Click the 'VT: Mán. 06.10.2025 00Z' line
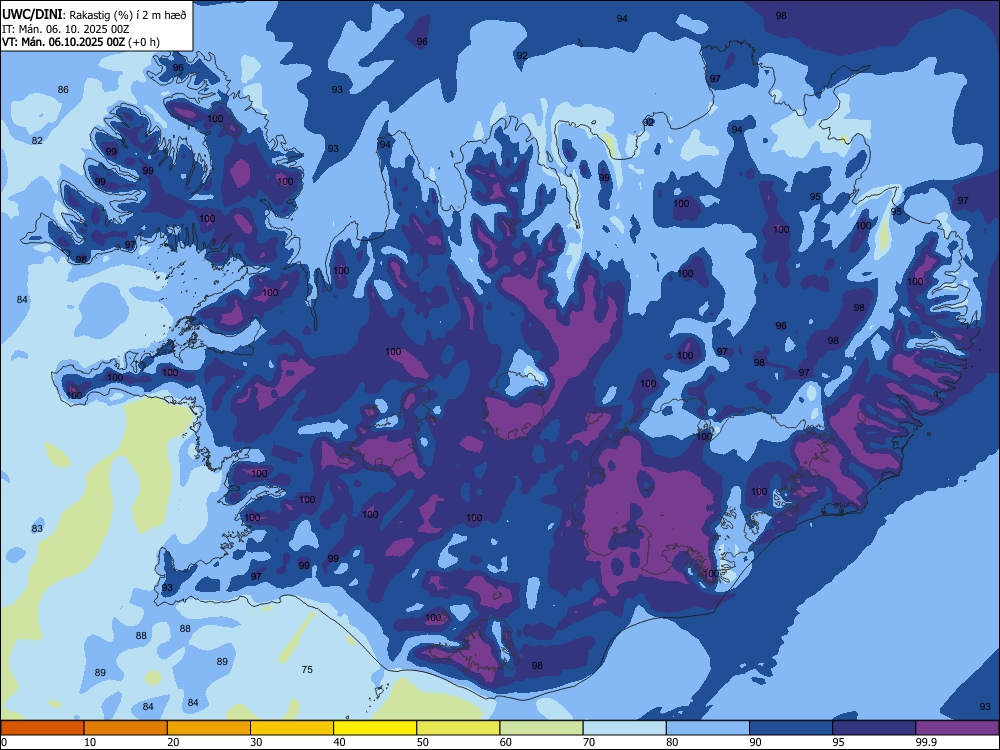The height and width of the screenshot is (750, 1000). (64, 42)
